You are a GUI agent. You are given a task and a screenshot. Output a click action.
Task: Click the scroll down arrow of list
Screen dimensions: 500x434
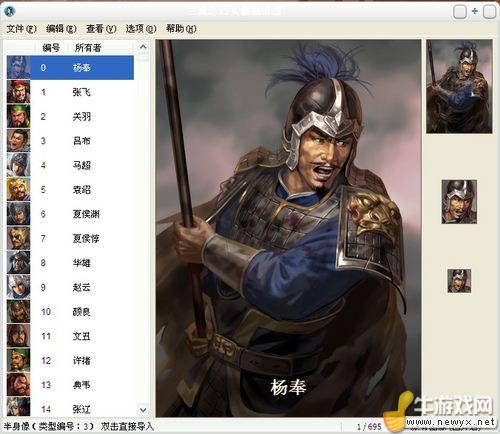tap(143, 409)
